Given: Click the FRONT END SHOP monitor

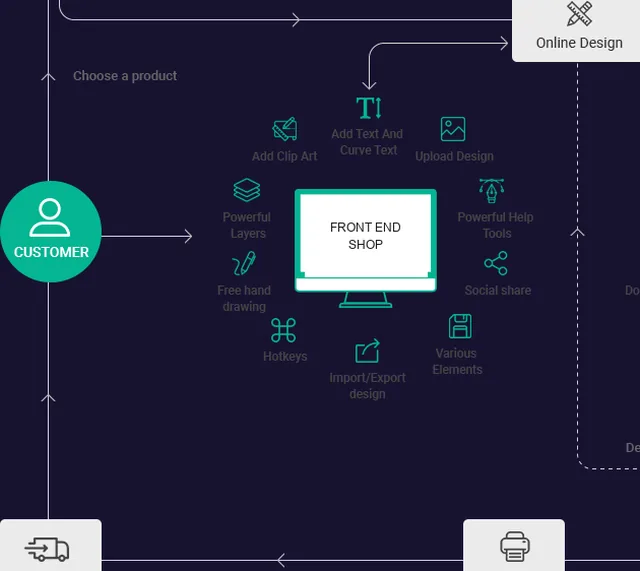Looking at the screenshot, I should (366, 248).
